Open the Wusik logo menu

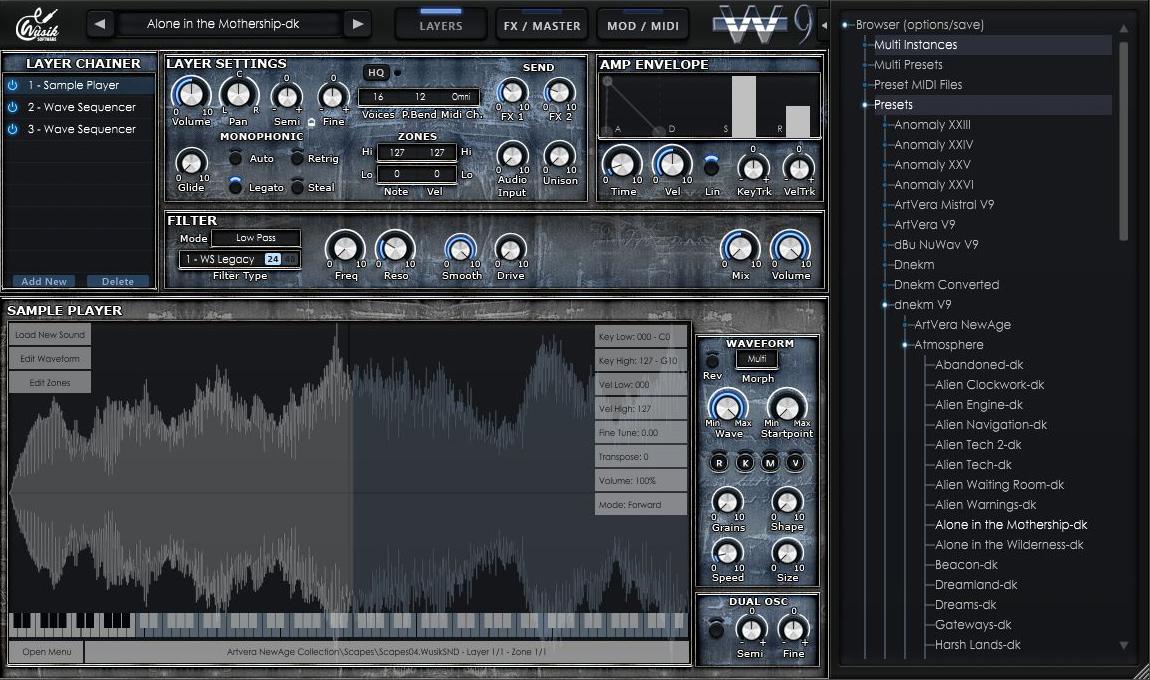[37, 25]
